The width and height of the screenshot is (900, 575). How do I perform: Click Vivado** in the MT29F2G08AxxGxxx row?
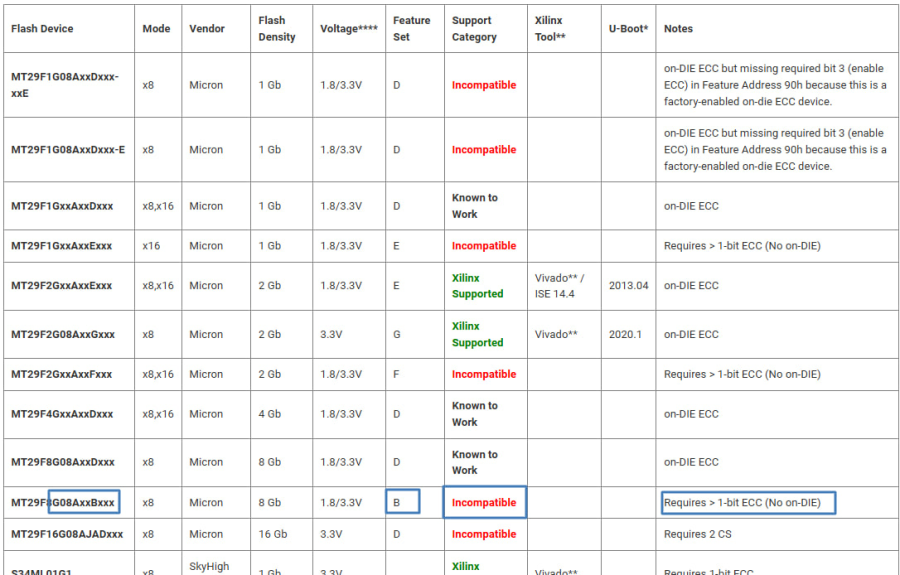click(x=556, y=334)
